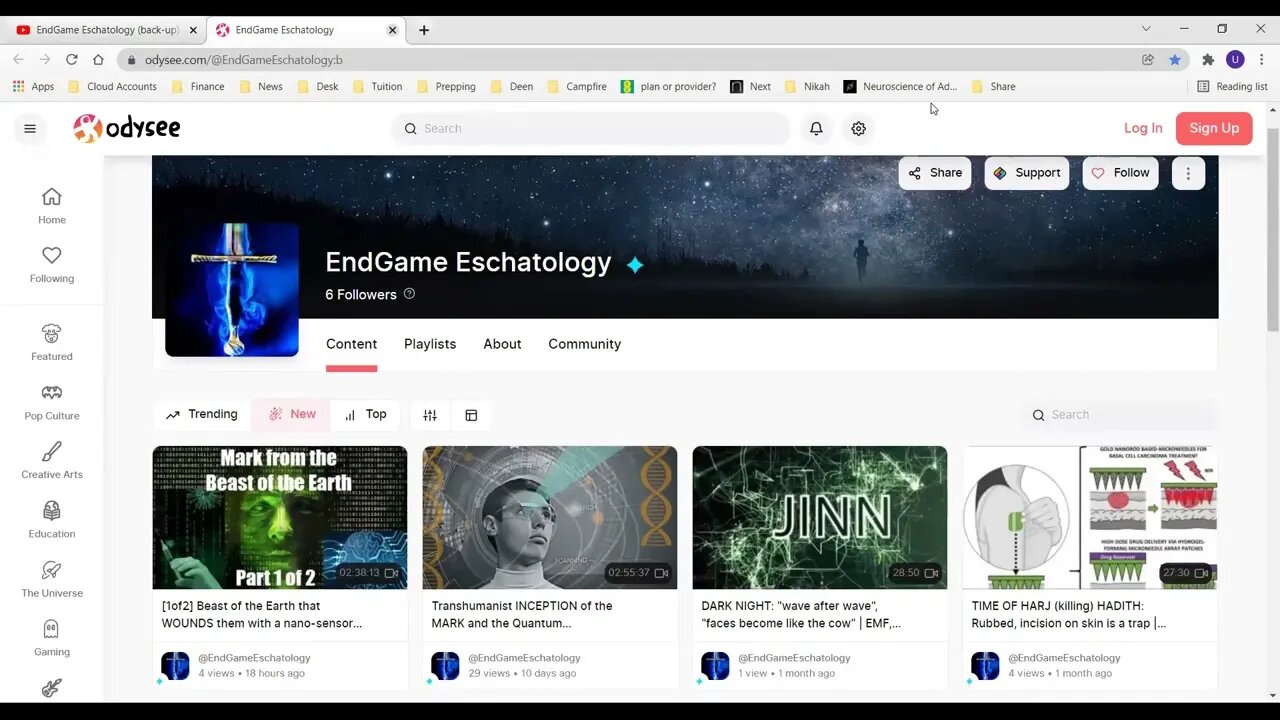Image resolution: width=1280 pixels, height=720 pixels.
Task: Open Creative Arts category
Action: (52, 461)
